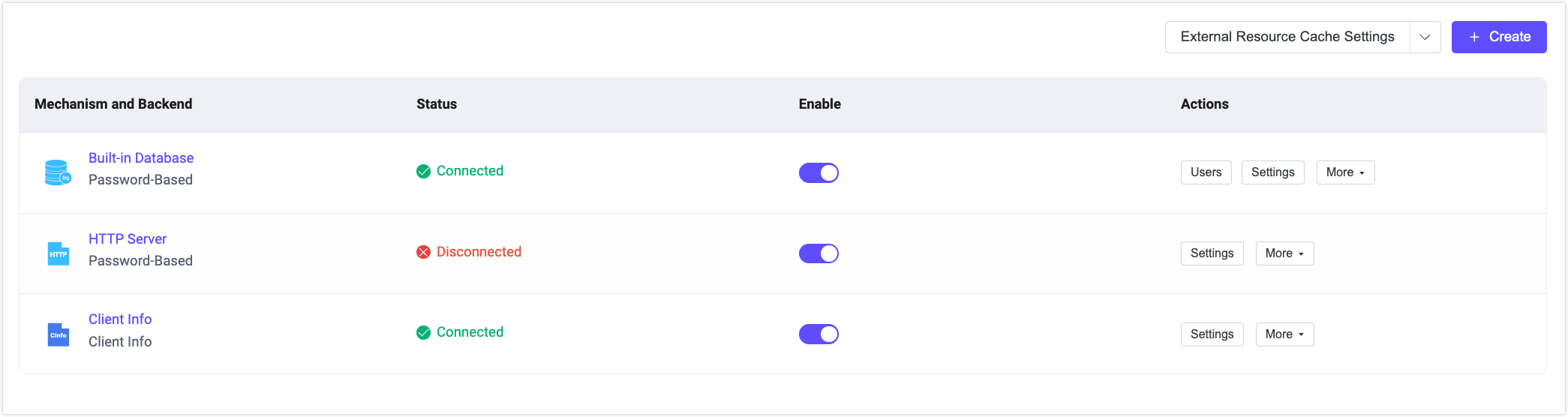The height and width of the screenshot is (417, 1568).
Task: Click the Client Info file icon
Action: 58,334
